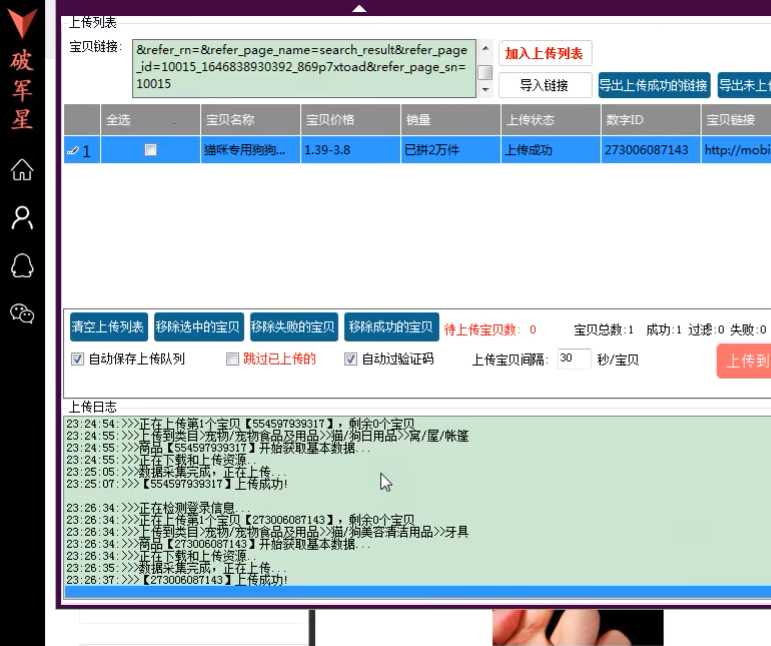The width and height of the screenshot is (771, 646).
Task: Click 上传状态 column header
Action: (551, 119)
